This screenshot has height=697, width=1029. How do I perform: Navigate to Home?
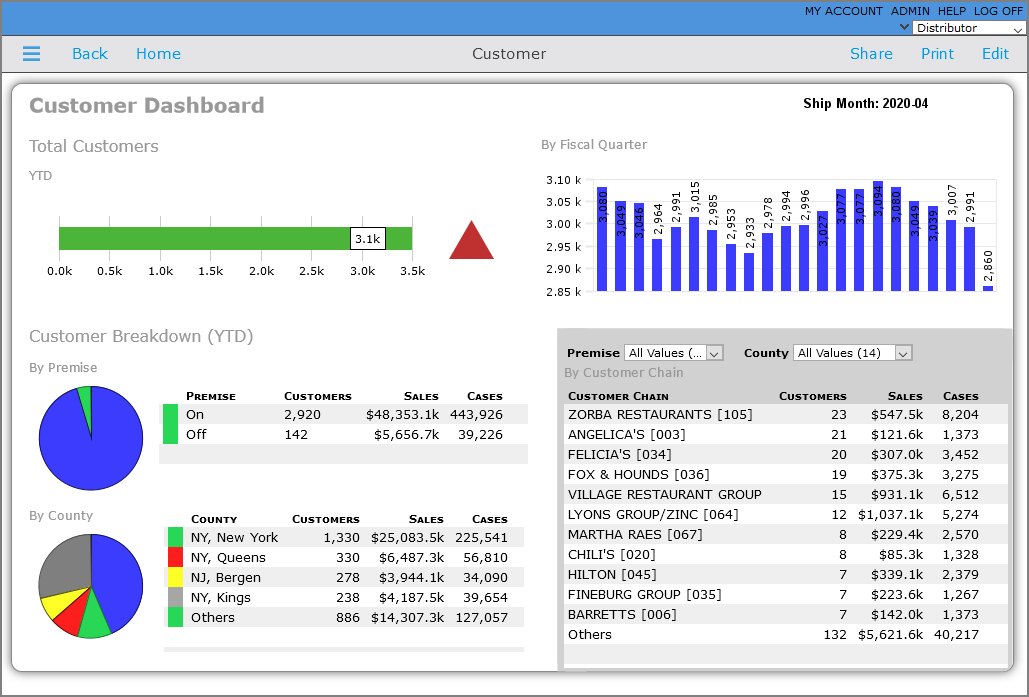coord(158,54)
